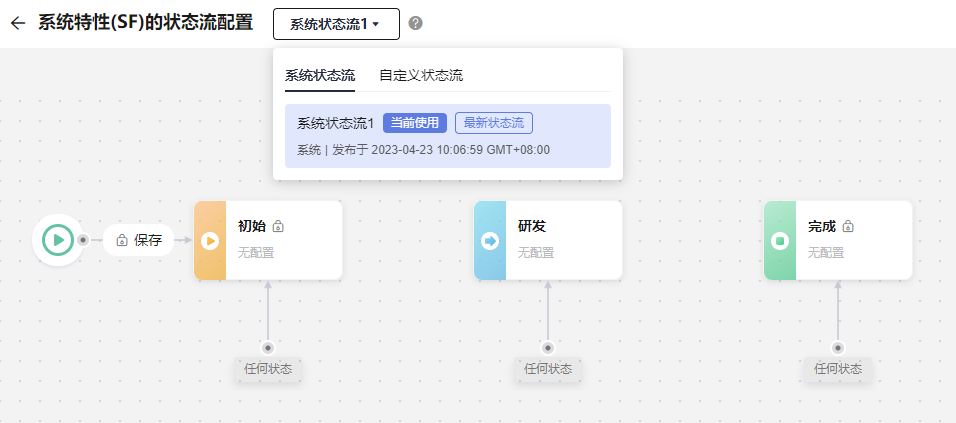
Task: Click the 最新状态流 tag
Action: (x=493, y=123)
